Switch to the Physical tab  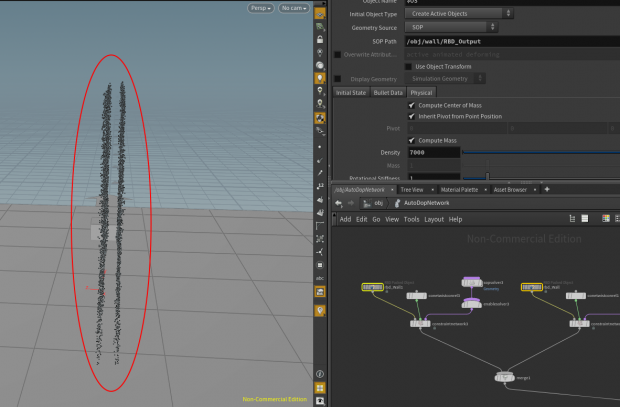(x=421, y=93)
